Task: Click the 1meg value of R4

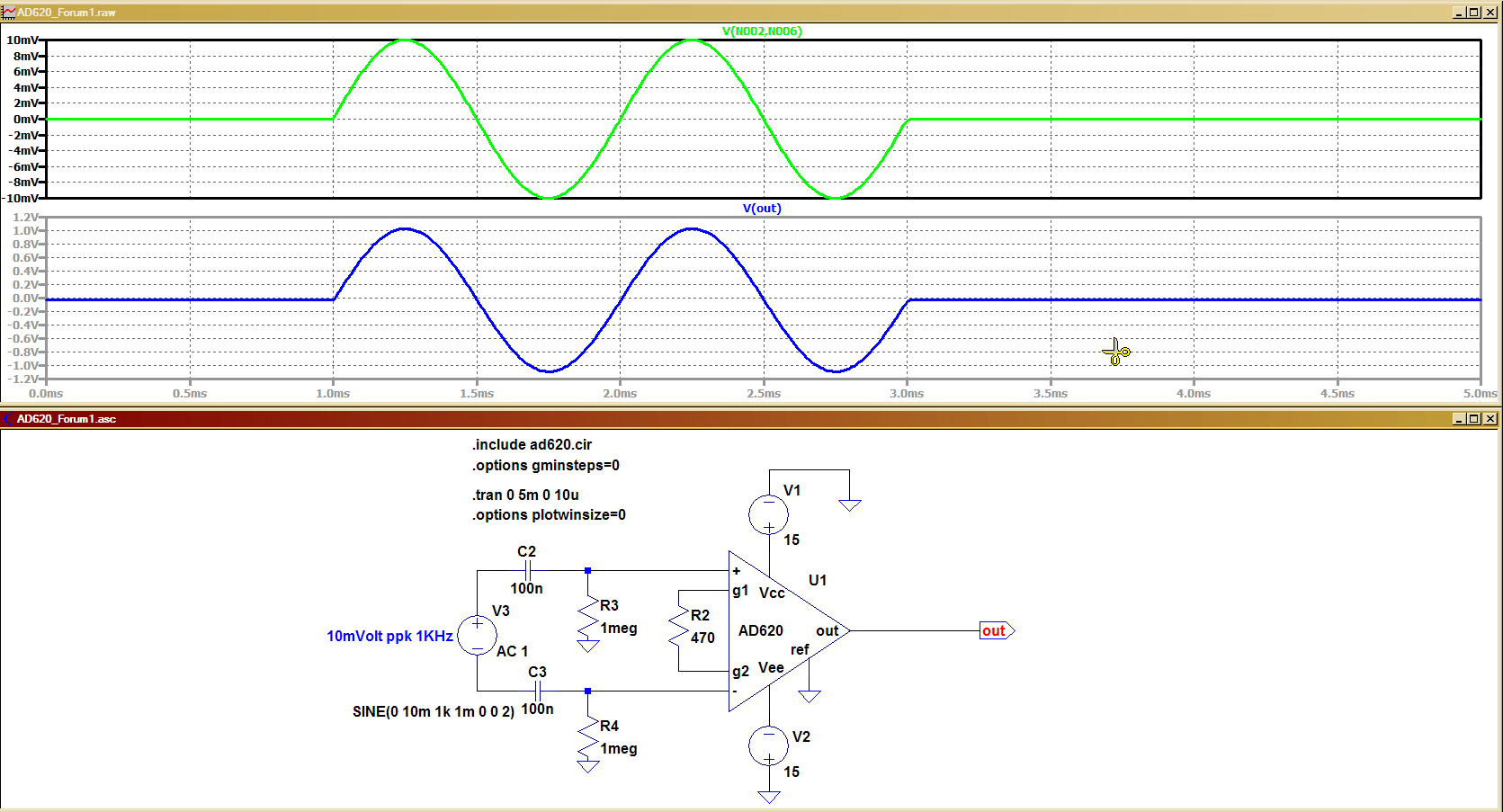Action: click(x=619, y=748)
